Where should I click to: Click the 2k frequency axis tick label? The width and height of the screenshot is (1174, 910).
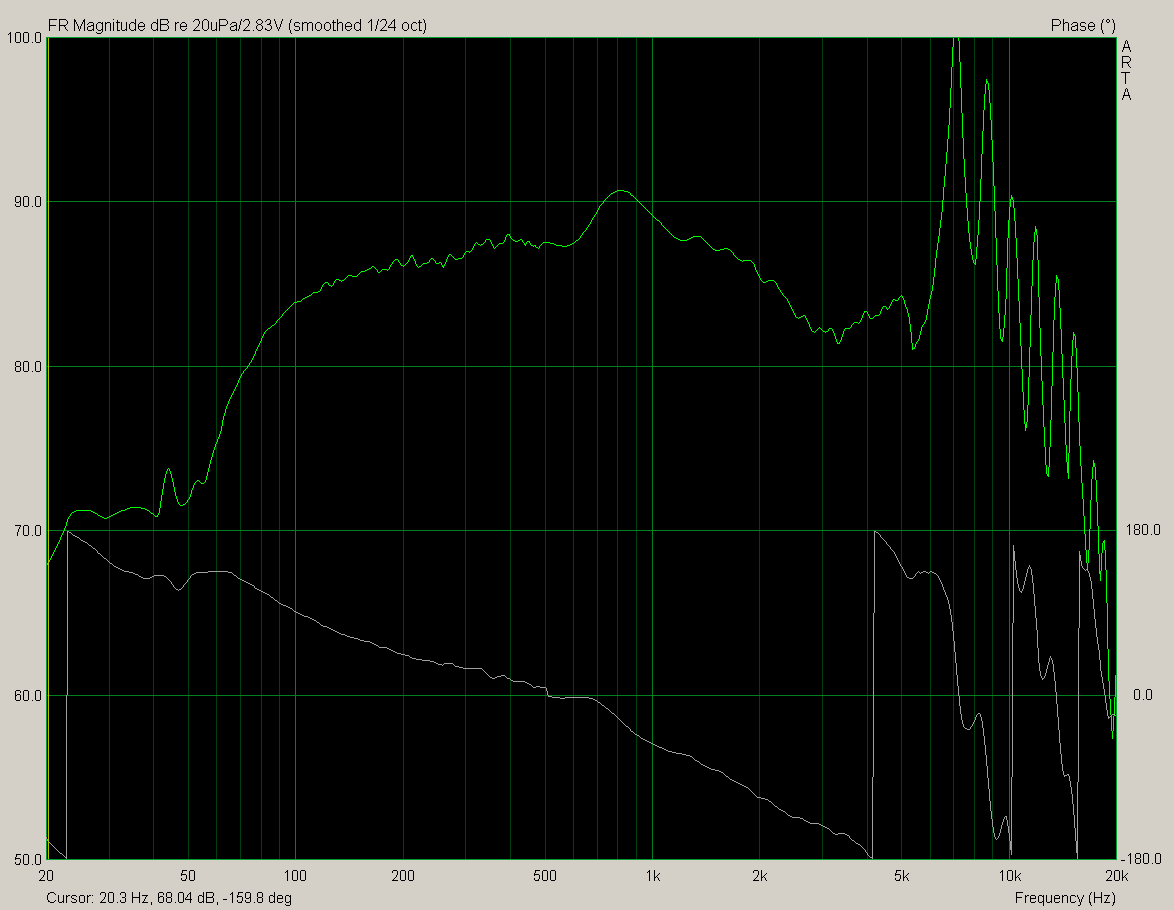760,876
